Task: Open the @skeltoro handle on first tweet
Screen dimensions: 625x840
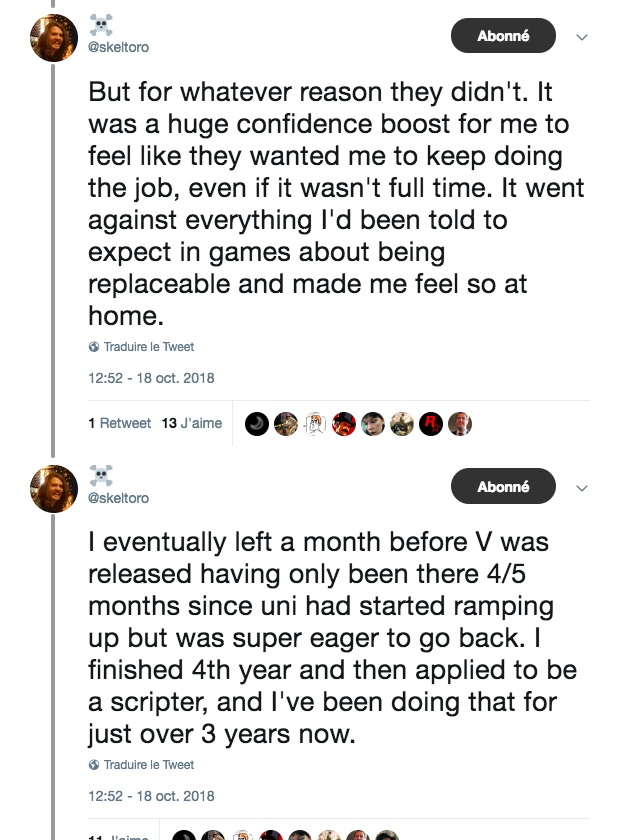Action: [x=118, y=47]
